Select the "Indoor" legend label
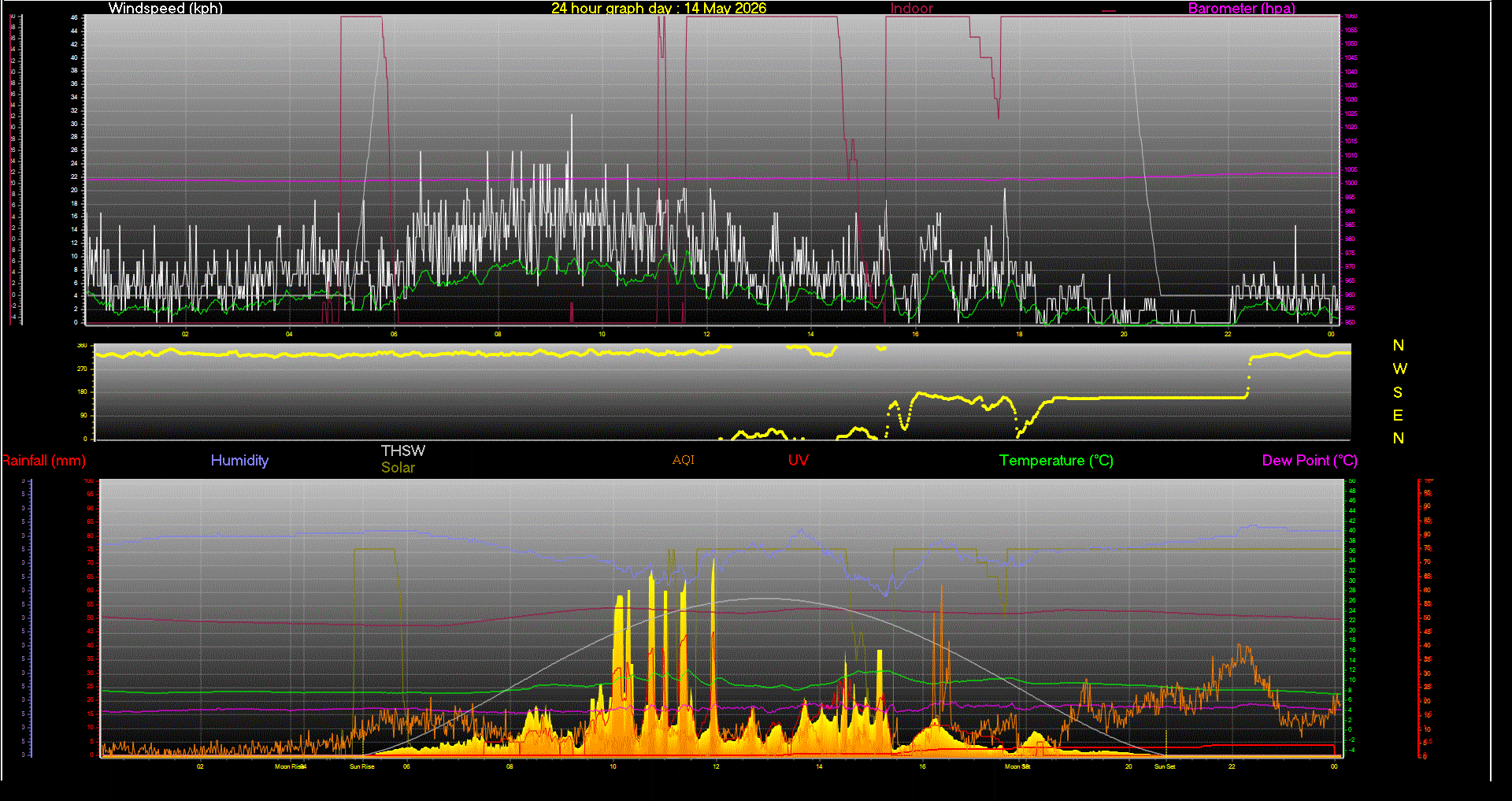 pyautogui.click(x=911, y=8)
